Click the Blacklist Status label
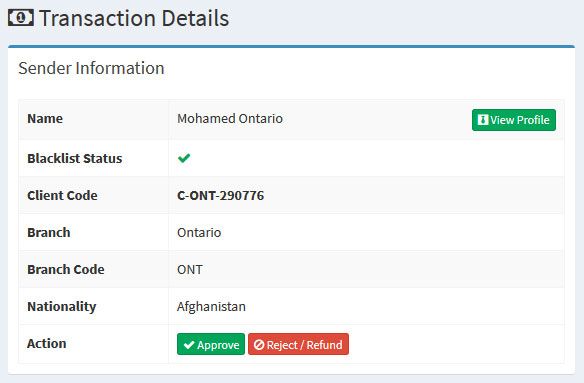Viewport: 584px width, 383px height. 74,158
